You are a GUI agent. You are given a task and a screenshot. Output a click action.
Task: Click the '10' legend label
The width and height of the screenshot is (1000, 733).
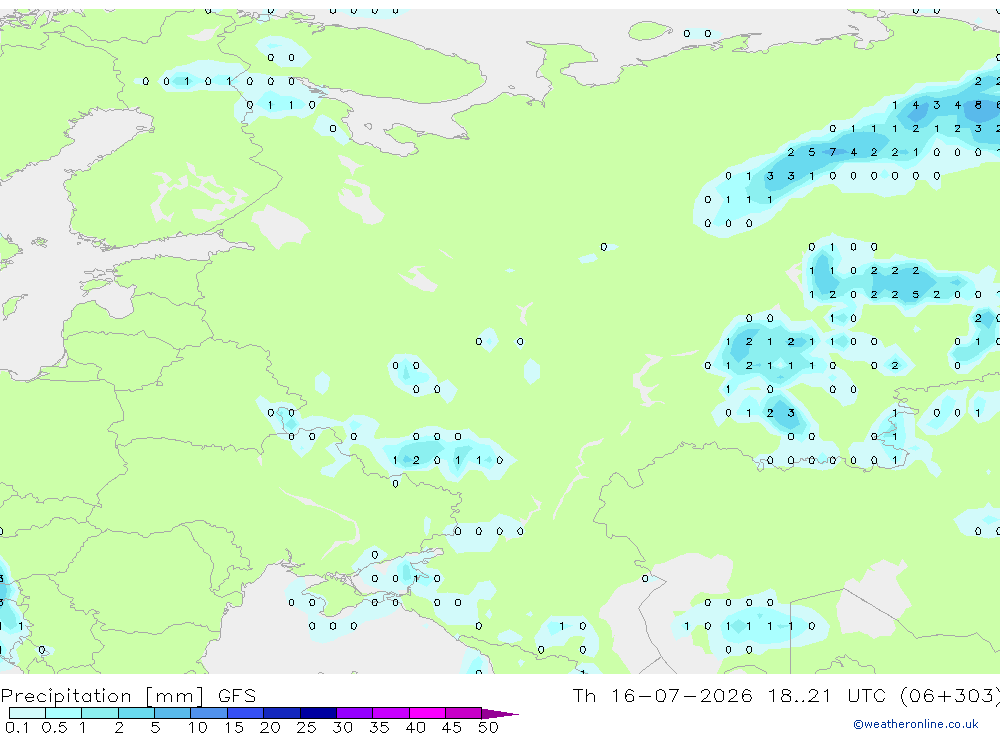pyautogui.click(x=198, y=727)
